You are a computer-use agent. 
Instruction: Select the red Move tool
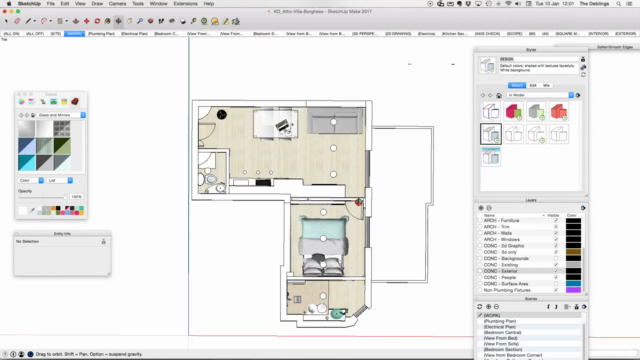click(87, 21)
